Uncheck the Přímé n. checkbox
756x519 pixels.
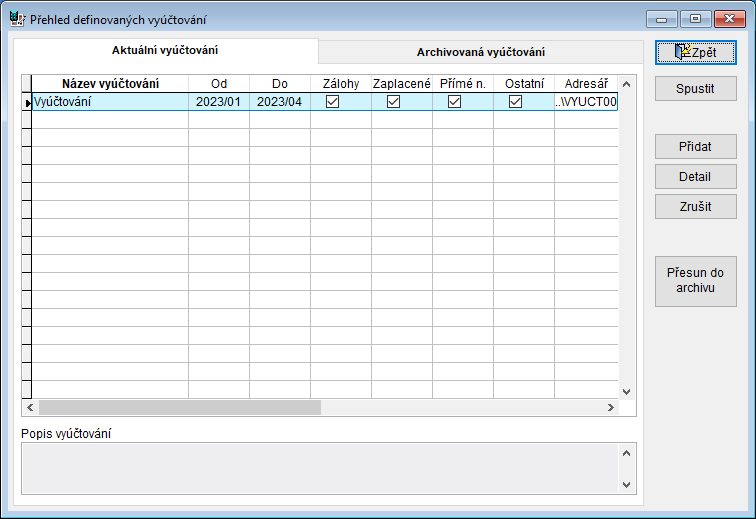coord(454,102)
